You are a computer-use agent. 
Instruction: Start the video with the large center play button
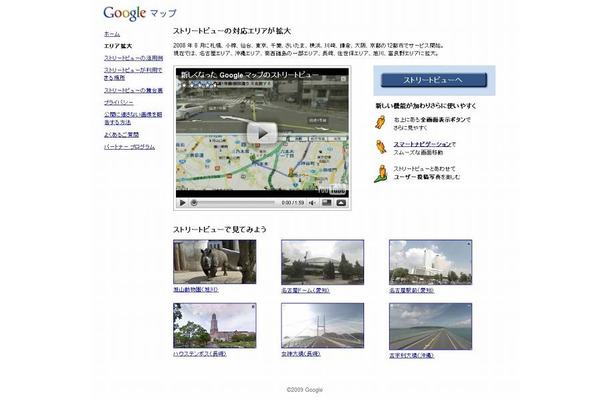[262, 133]
